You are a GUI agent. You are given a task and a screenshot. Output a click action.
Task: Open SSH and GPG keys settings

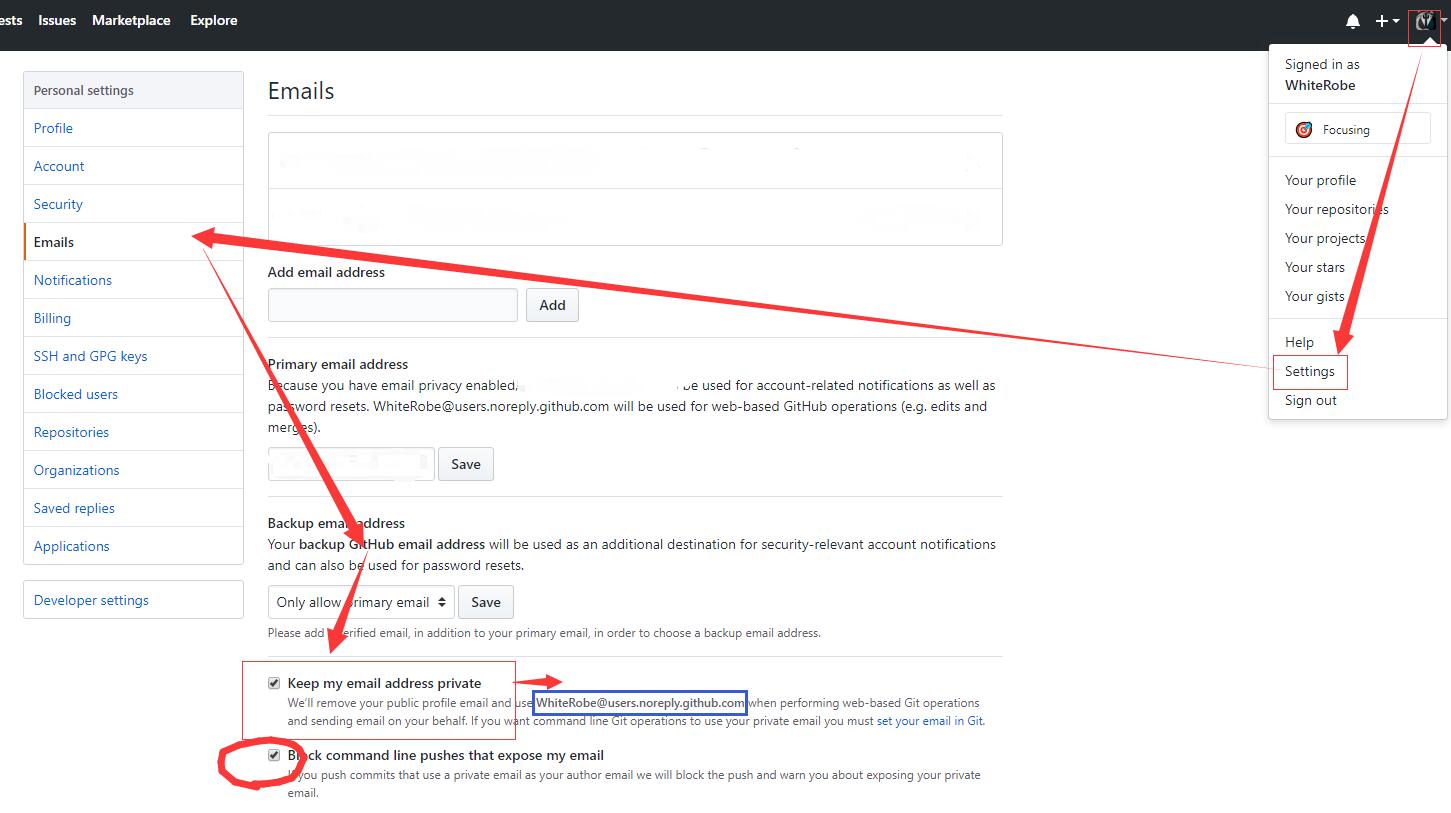(133, 356)
